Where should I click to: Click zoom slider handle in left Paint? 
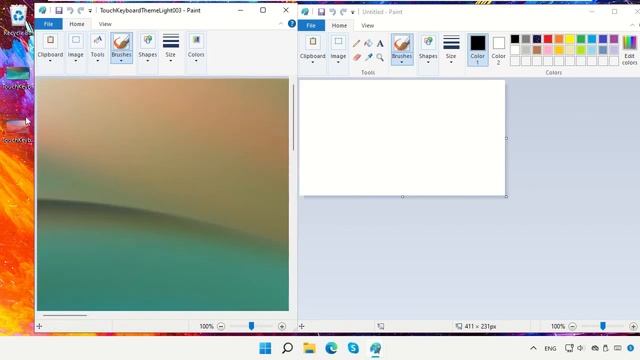click(x=251, y=326)
